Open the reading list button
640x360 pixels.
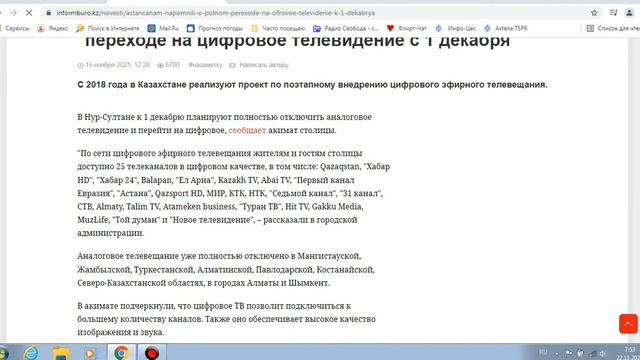pos(613,28)
